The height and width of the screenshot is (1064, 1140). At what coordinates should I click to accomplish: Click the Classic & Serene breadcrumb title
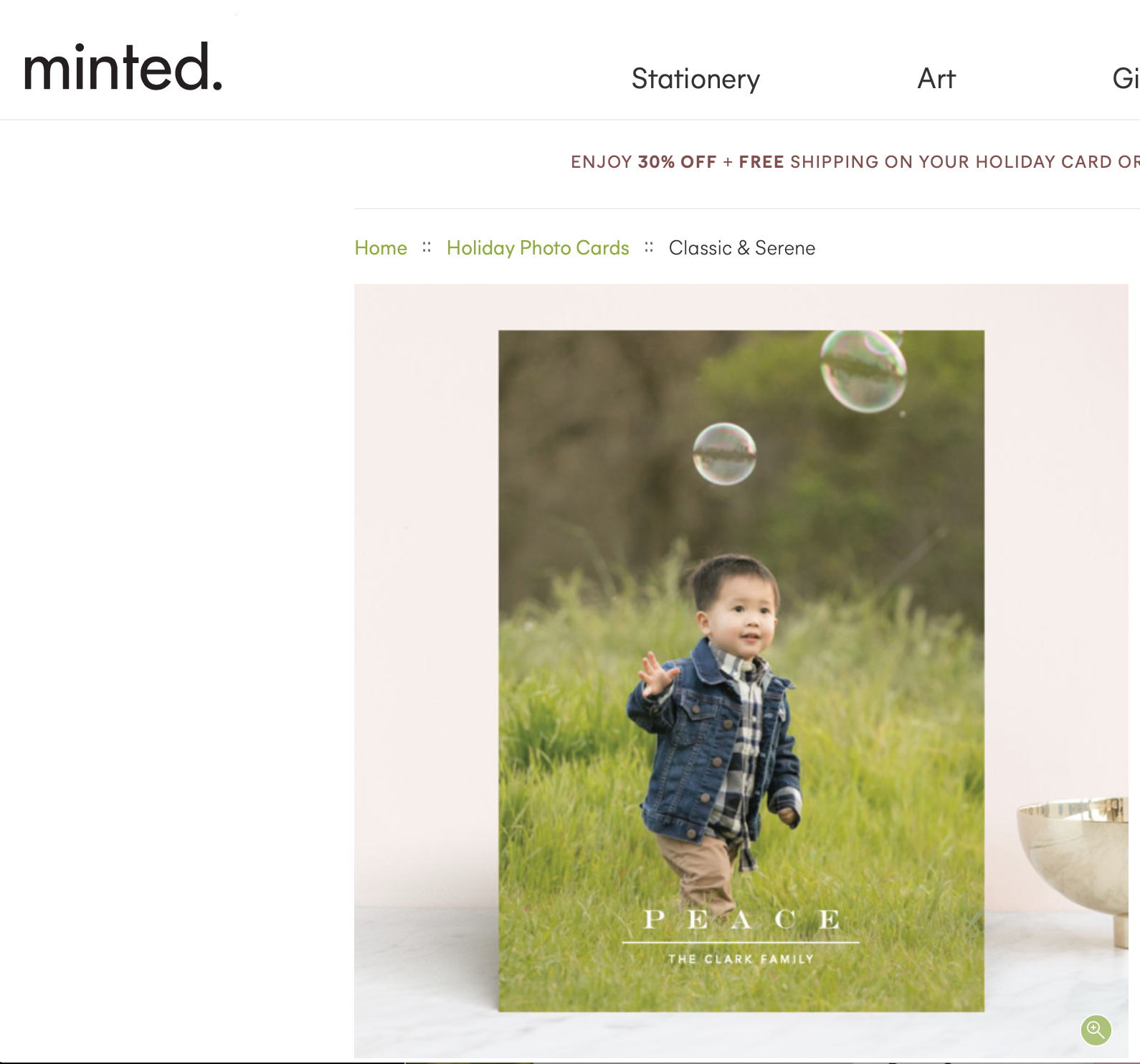pyautogui.click(x=742, y=248)
